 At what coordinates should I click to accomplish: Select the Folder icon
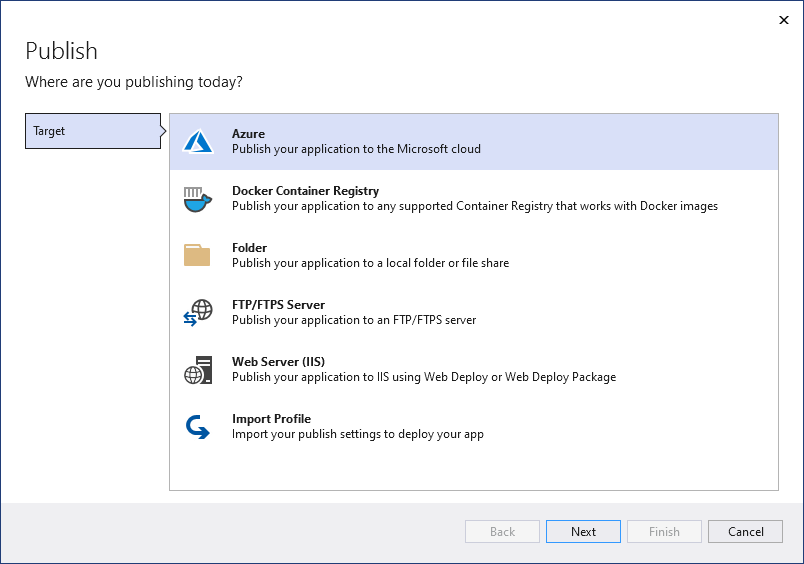point(198,256)
